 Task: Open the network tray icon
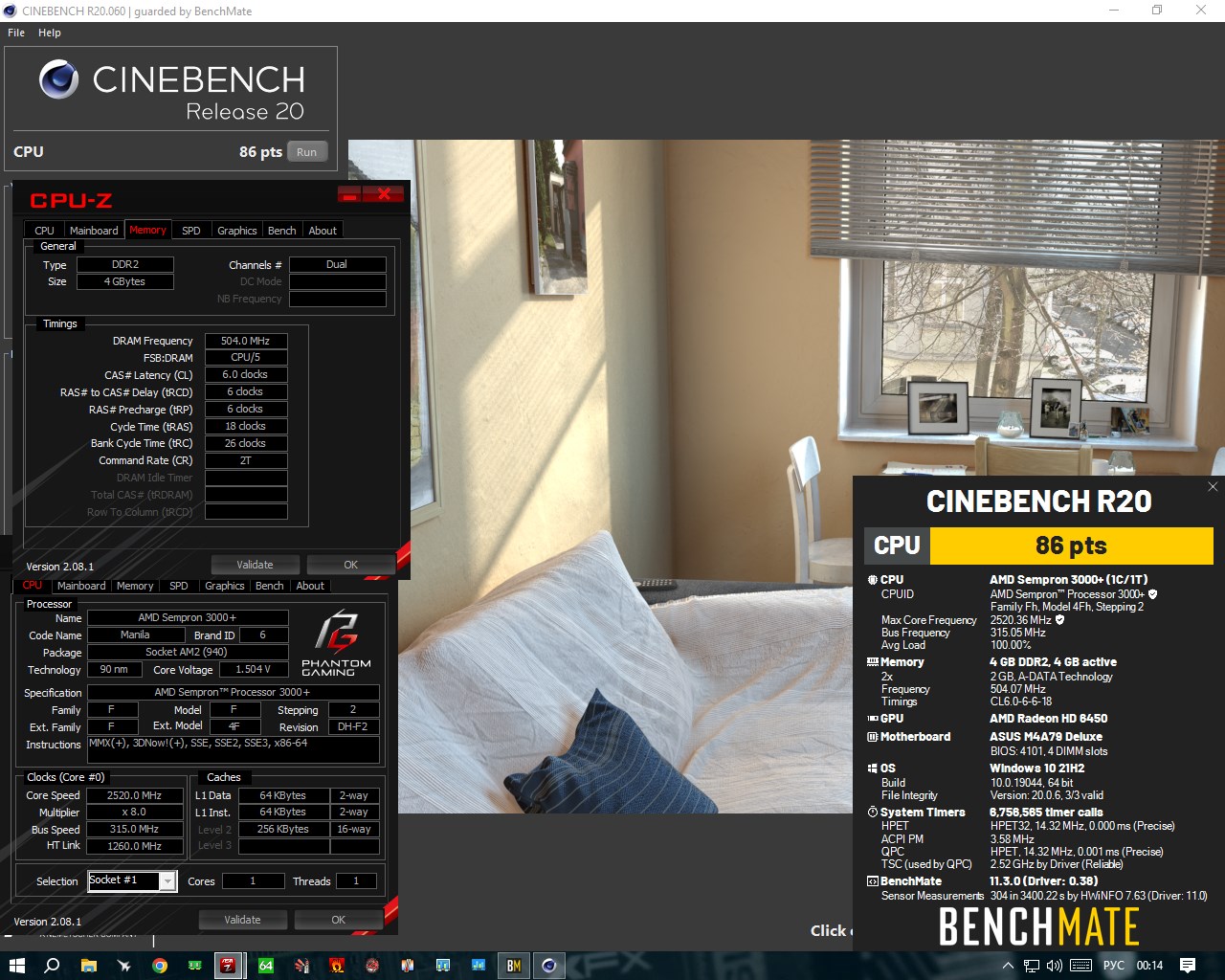click(x=1032, y=966)
